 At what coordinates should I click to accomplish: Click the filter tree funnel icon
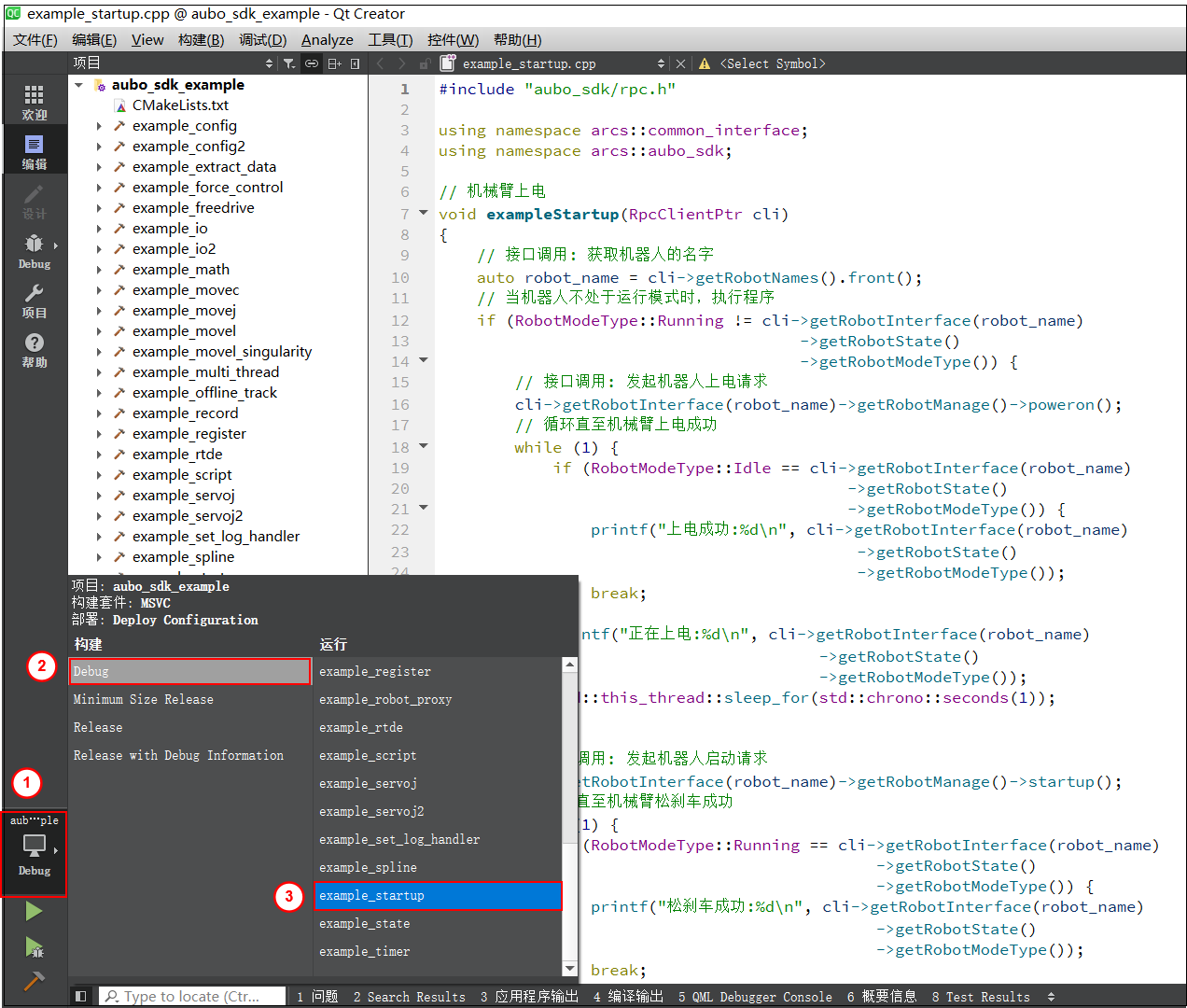coord(289,63)
